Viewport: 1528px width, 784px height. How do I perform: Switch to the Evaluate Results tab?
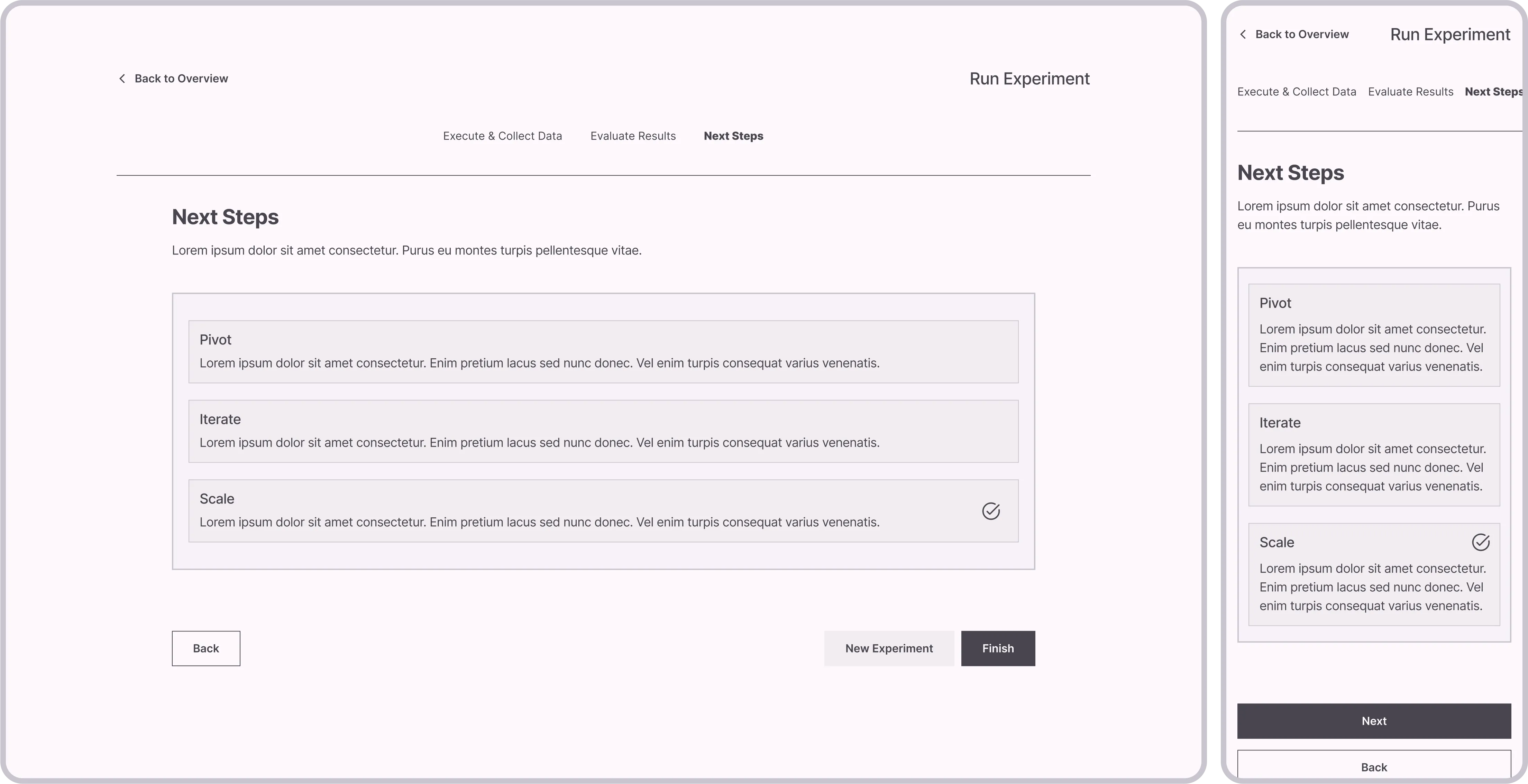[633, 136]
